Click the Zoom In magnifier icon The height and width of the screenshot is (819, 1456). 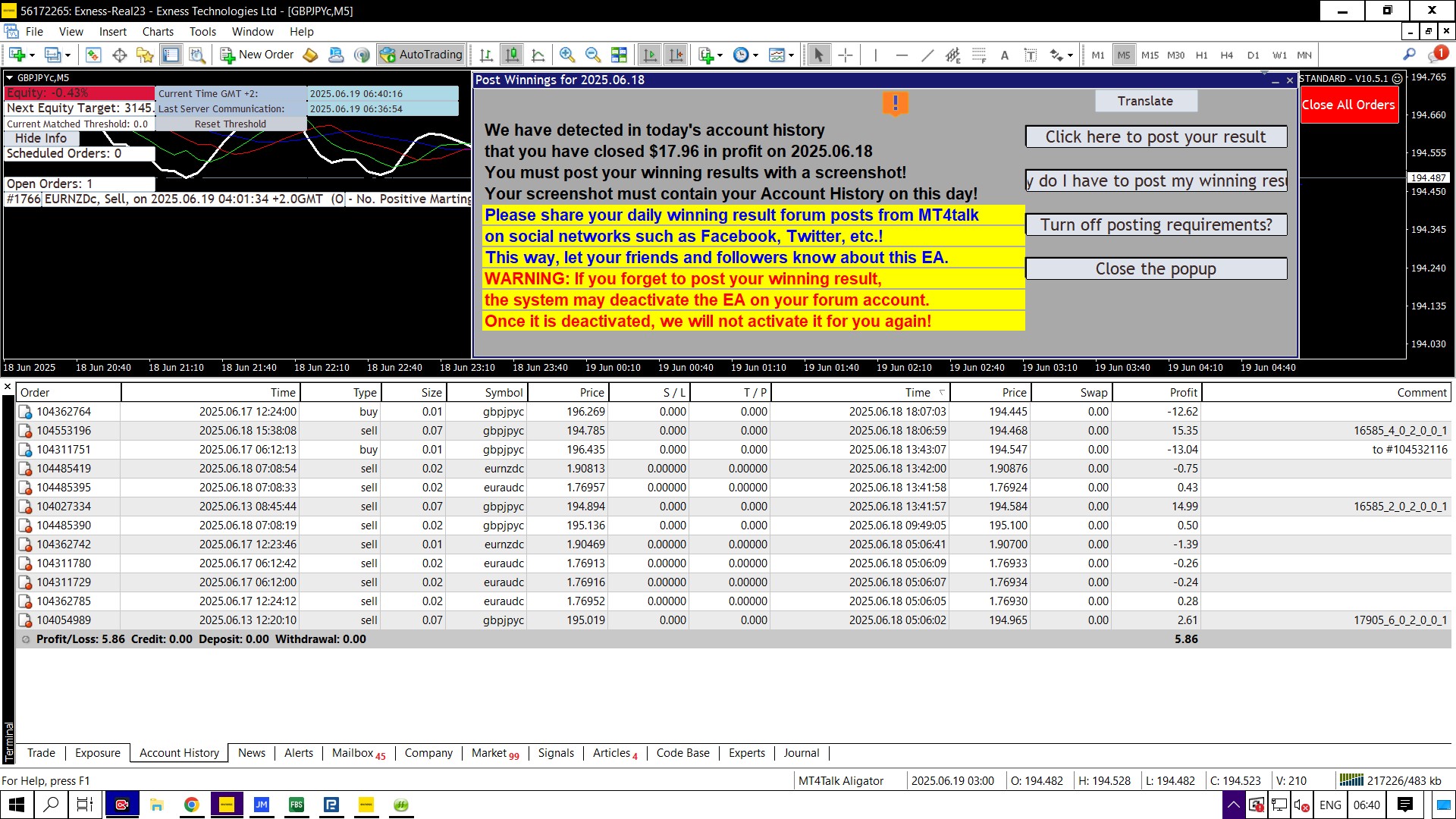(566, 55)
